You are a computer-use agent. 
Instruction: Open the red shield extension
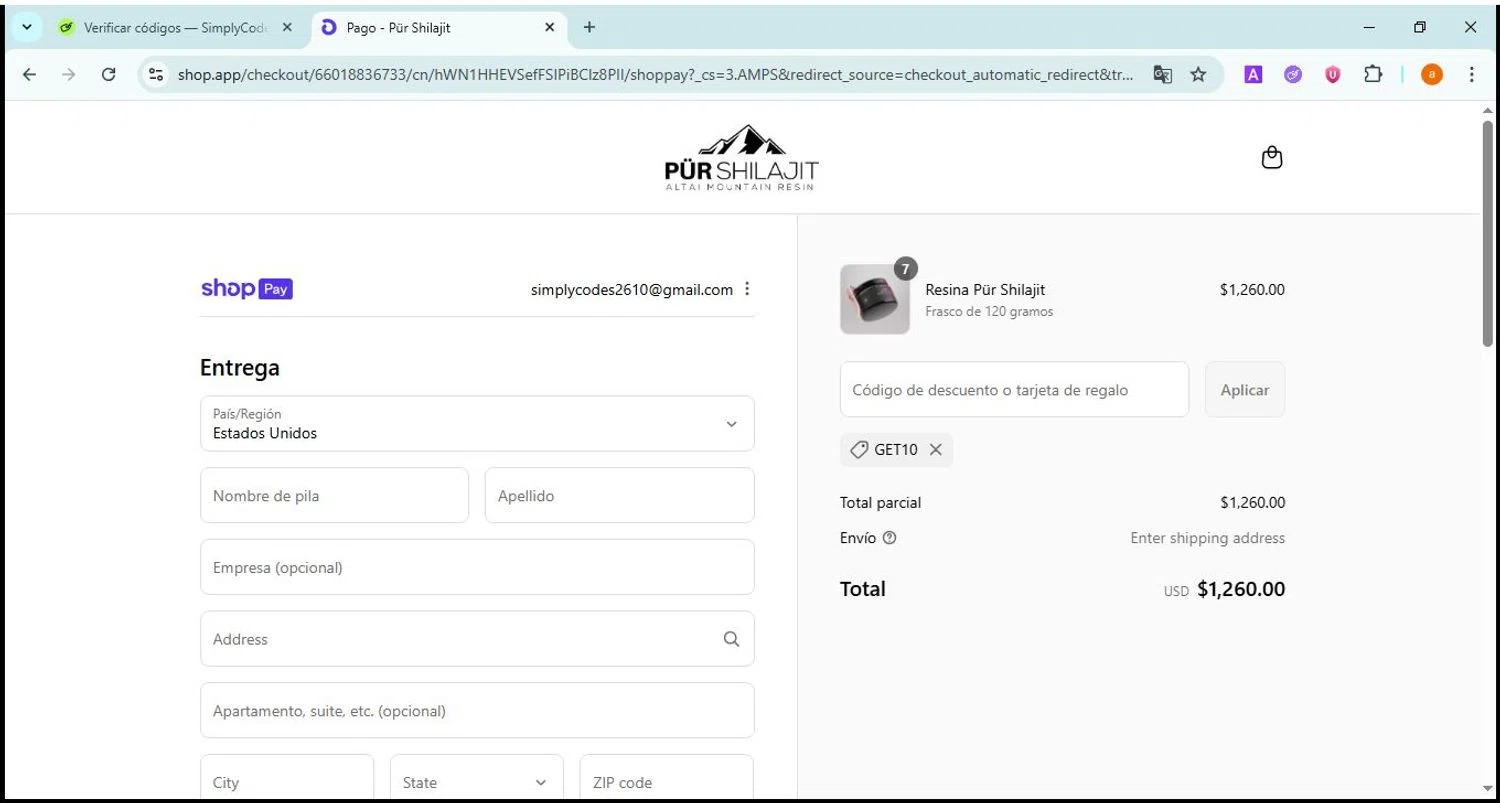click(1332, 74)
